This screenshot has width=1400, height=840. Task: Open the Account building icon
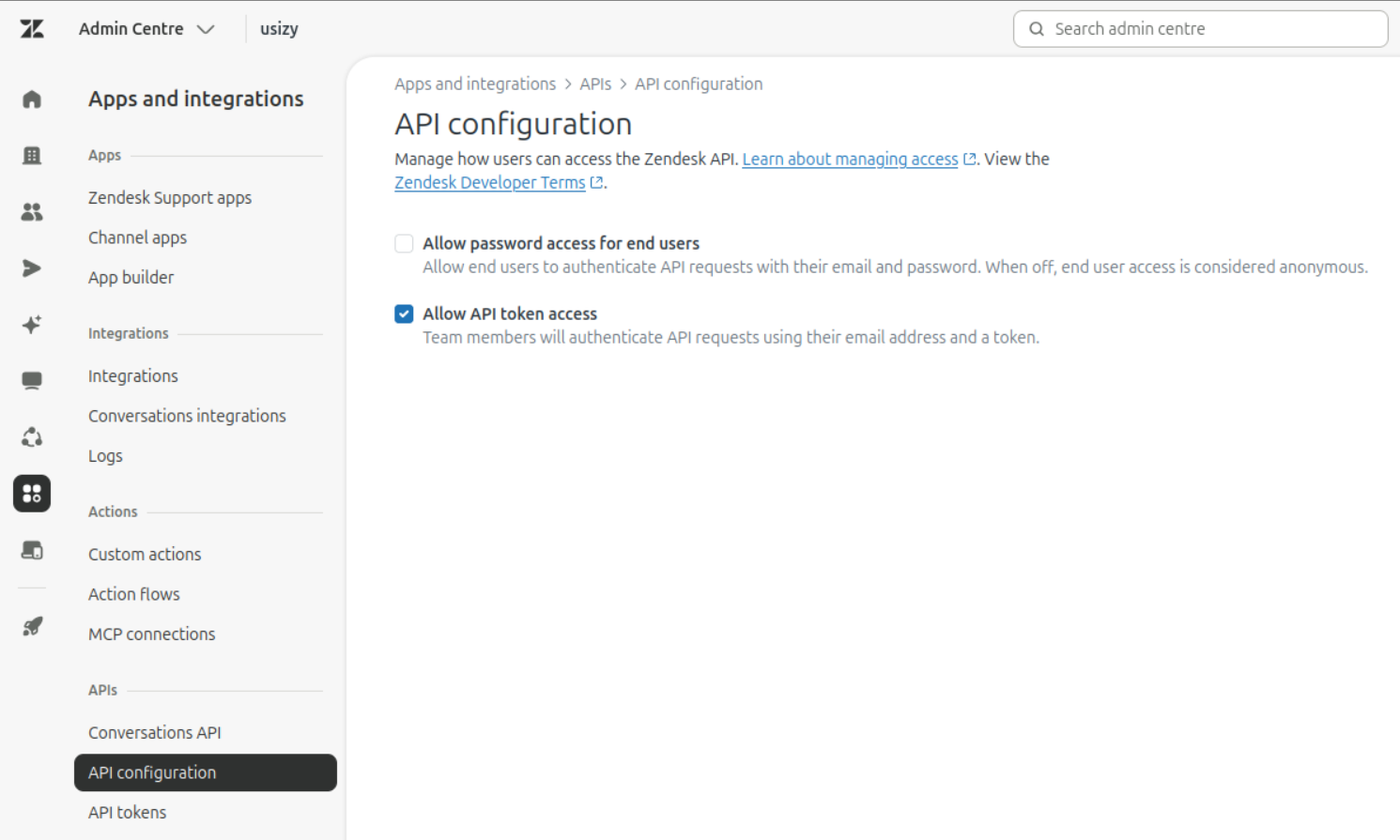32,156
